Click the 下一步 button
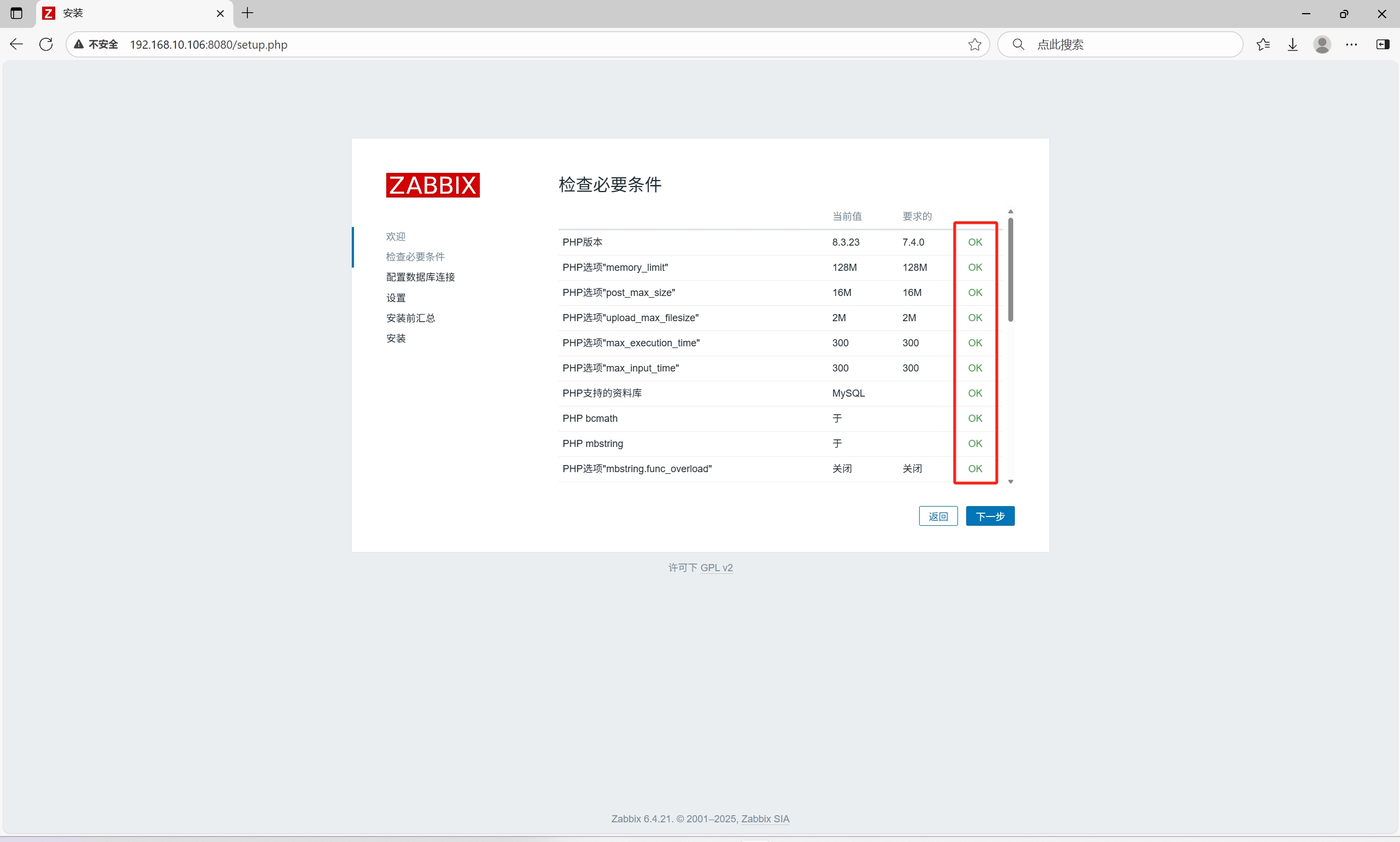The width and height of the screenshot is (1400, 842). coord(990,516)
